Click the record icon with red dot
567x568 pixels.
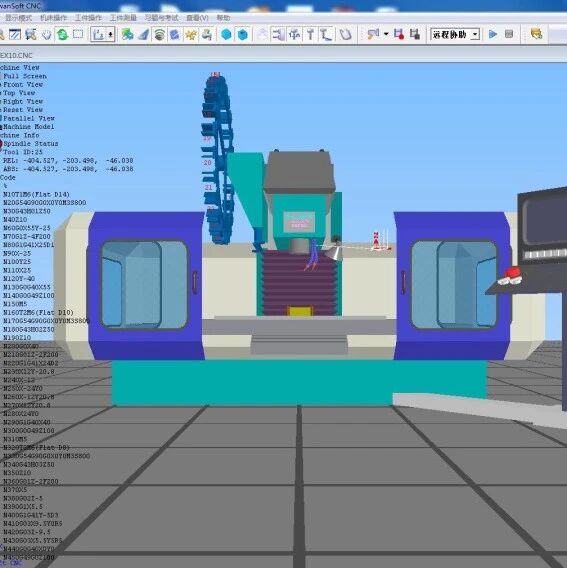pos(399,34)
